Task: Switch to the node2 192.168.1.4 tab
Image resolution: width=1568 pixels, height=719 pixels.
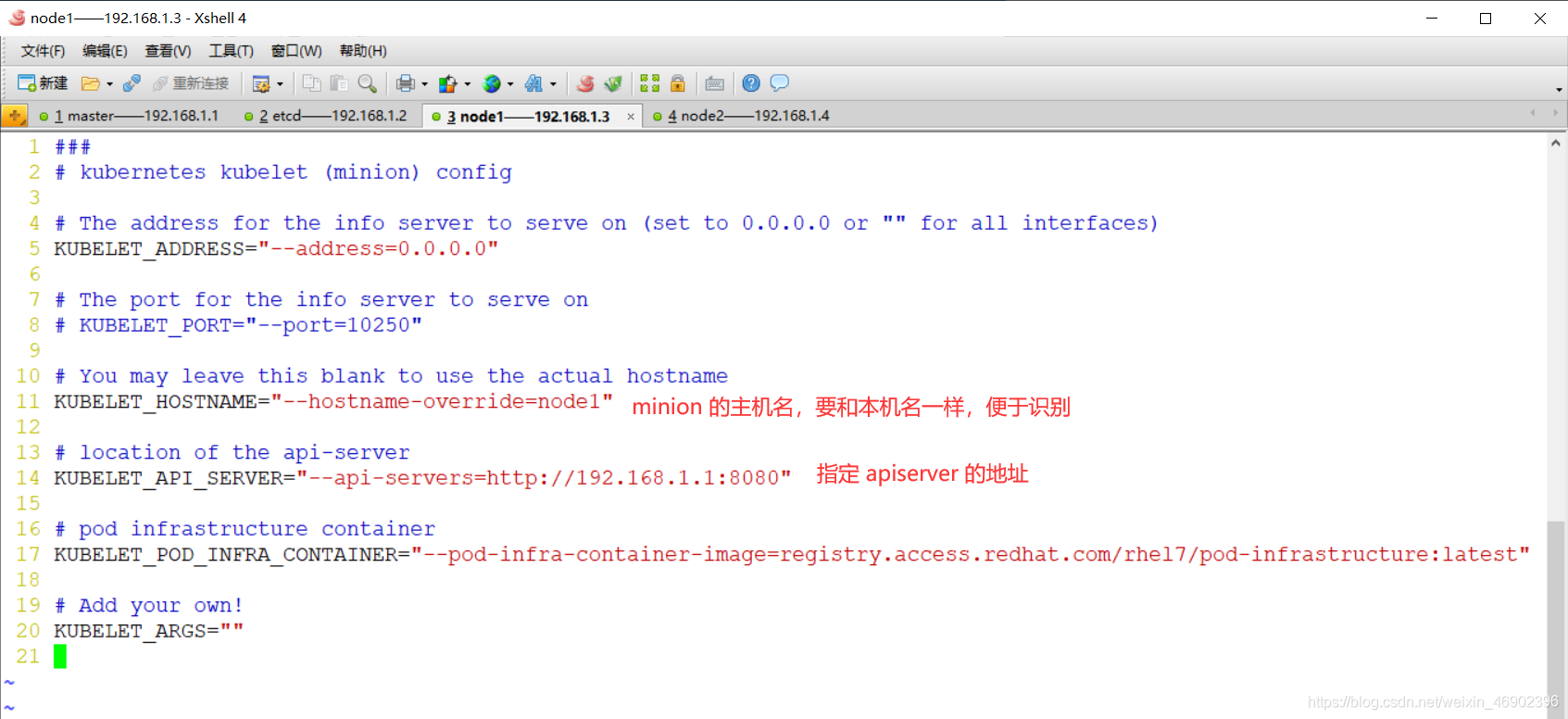Action: 741,116
